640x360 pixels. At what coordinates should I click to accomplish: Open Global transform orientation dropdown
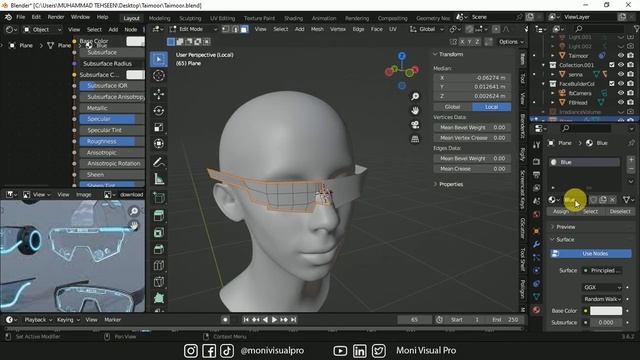pos(427,29)
